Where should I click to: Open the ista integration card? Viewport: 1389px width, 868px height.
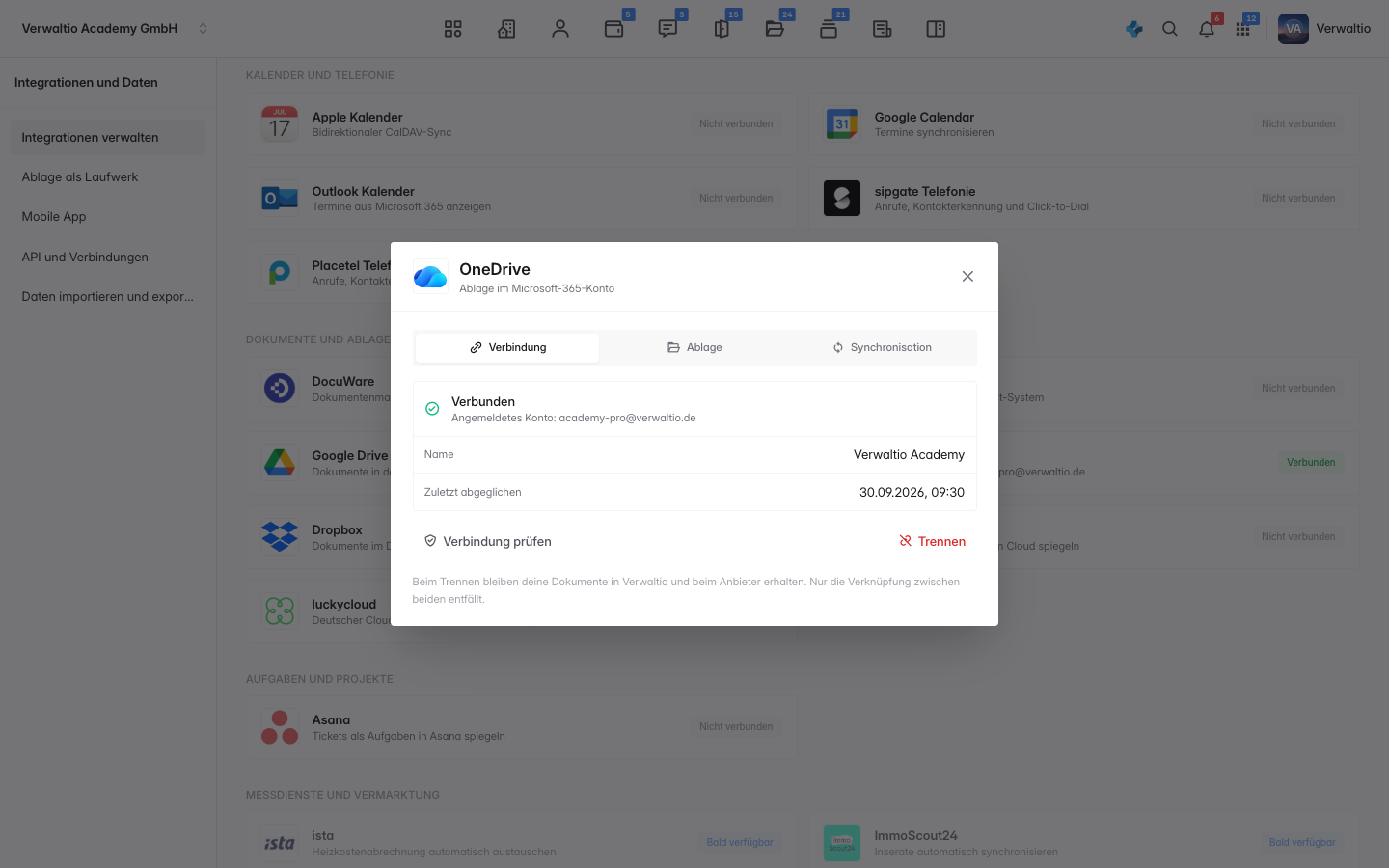click(522, 843)
